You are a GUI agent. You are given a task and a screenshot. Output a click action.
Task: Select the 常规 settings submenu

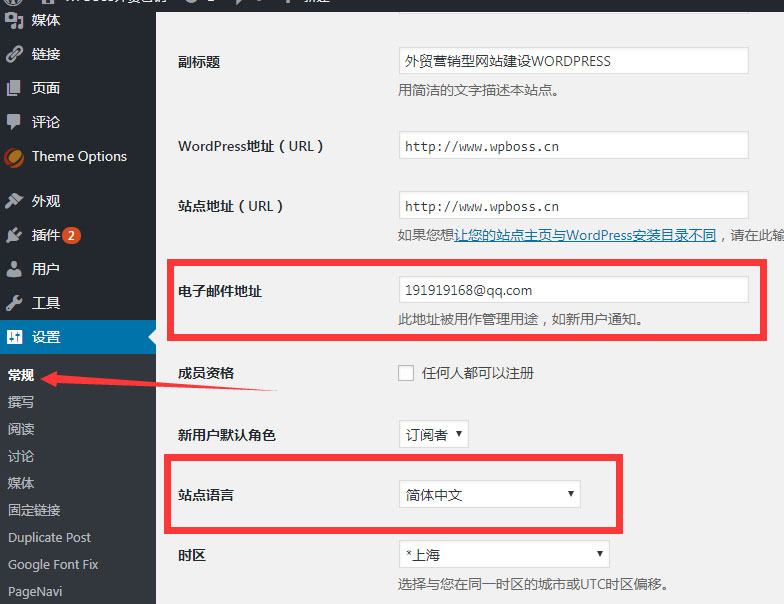pyautogui.click(x=21, y=375)
